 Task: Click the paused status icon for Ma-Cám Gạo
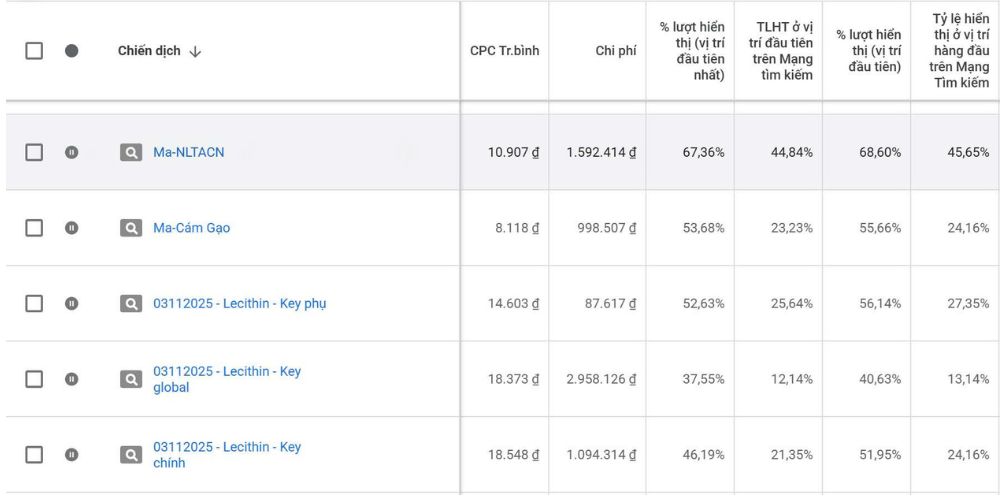coord(71,228)
